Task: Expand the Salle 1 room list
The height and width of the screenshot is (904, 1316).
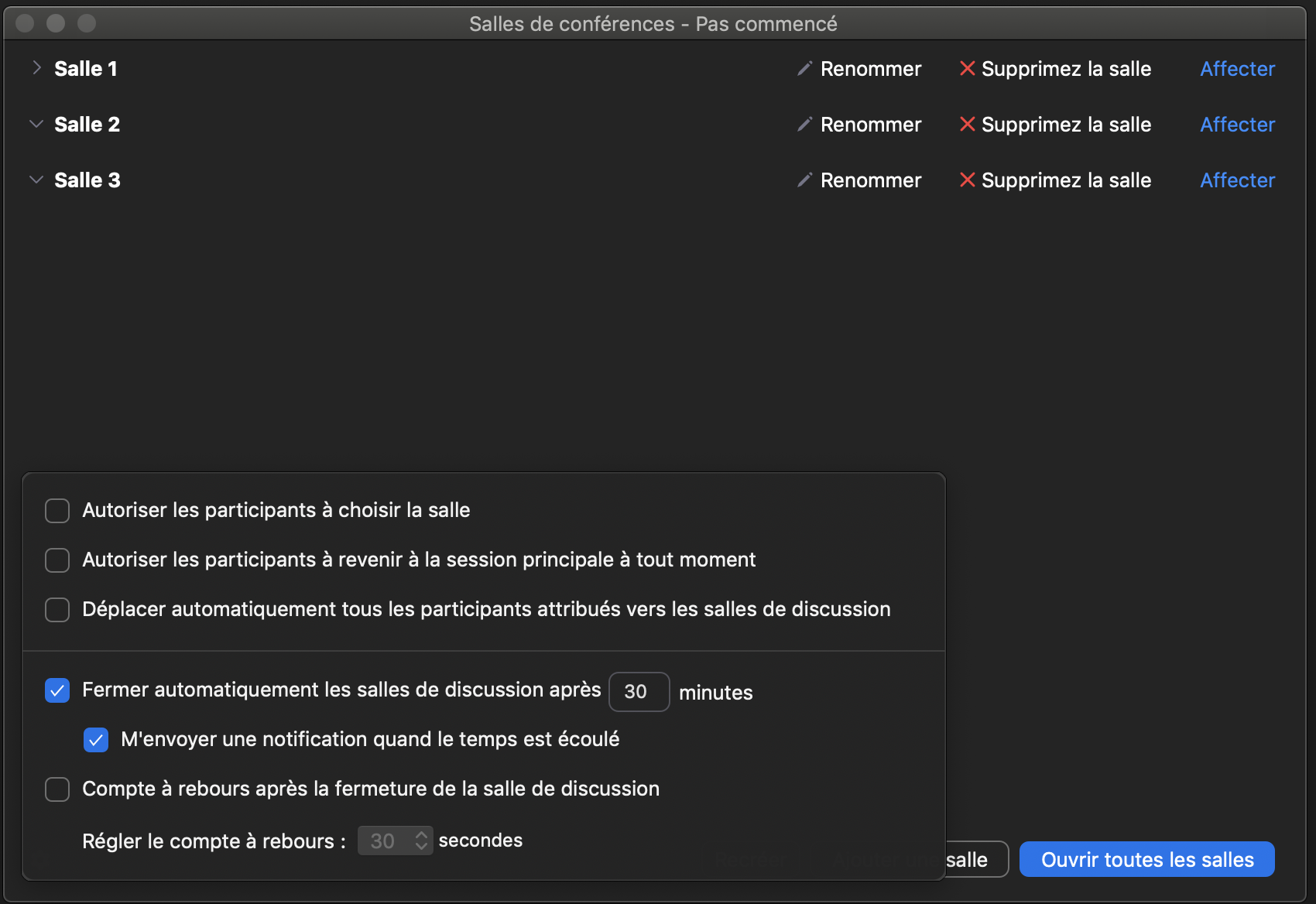Action: (x=36, y=68)
